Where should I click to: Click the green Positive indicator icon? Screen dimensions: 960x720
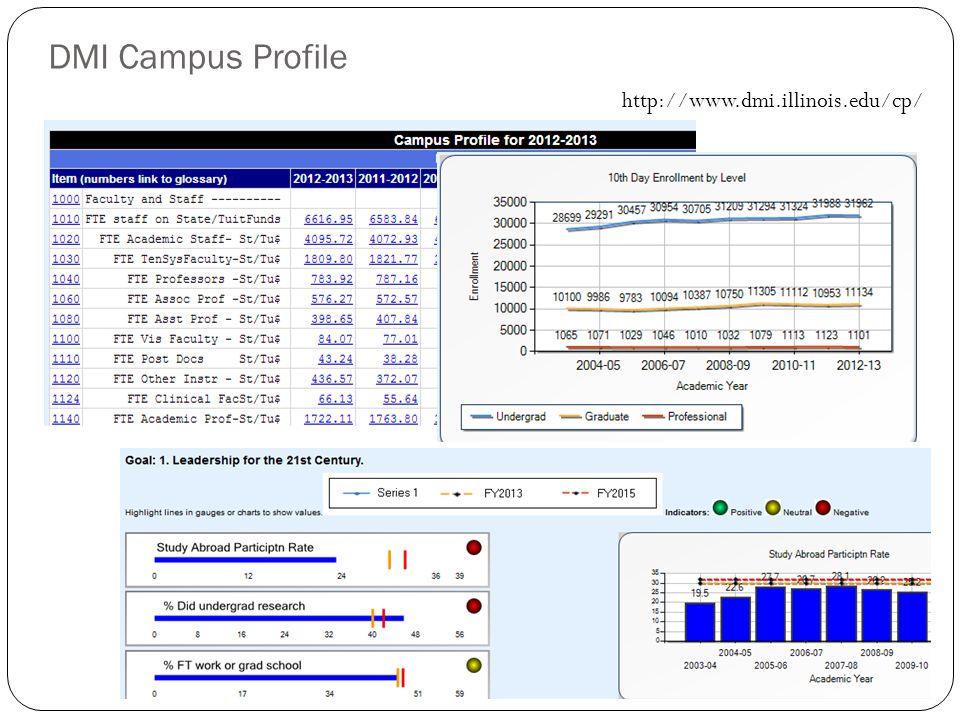coord(721,508)
